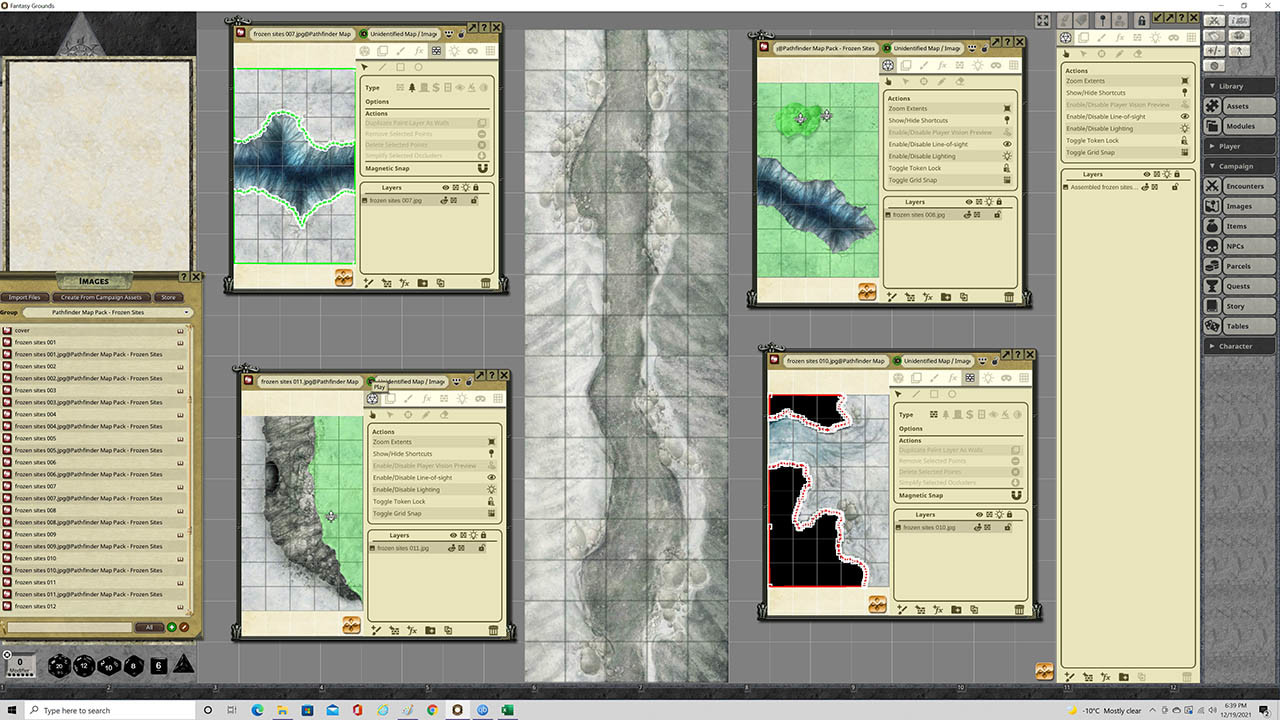
Task: Open the Group dropdown showing Pathfinder Map Pack
Action: (110, 312)
